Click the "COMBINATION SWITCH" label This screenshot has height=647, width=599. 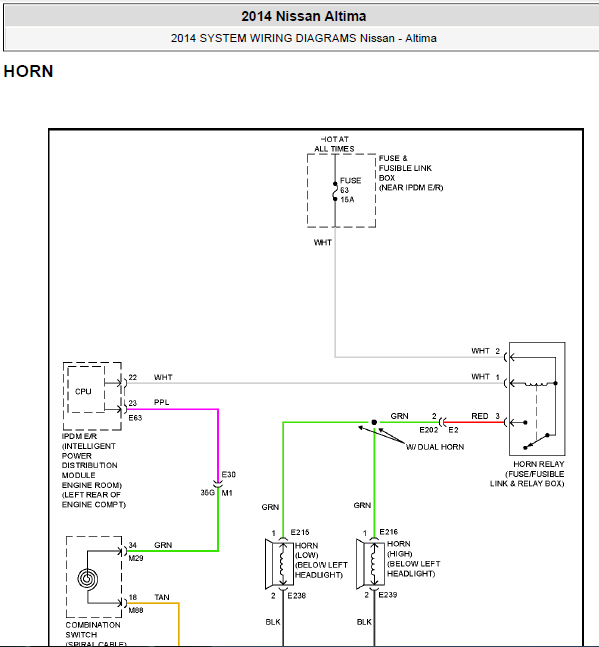point(93,630)
